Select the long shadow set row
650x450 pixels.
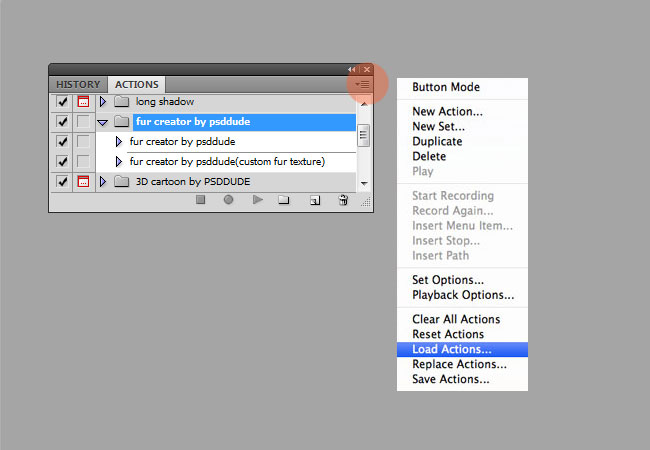click(226, 102)
